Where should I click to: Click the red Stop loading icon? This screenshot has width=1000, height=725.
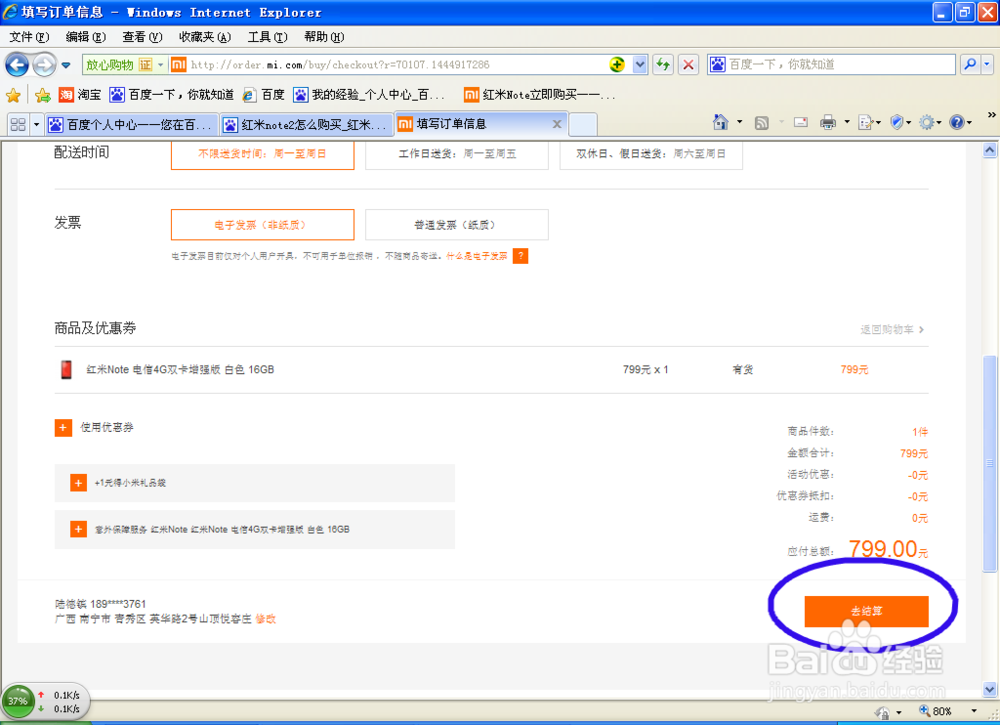coord(688,64)
